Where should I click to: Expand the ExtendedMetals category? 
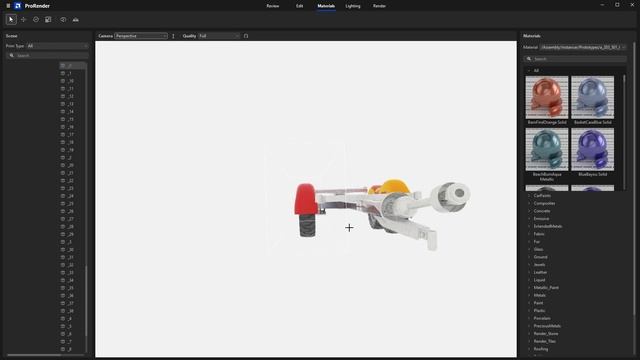click(529, 226)
